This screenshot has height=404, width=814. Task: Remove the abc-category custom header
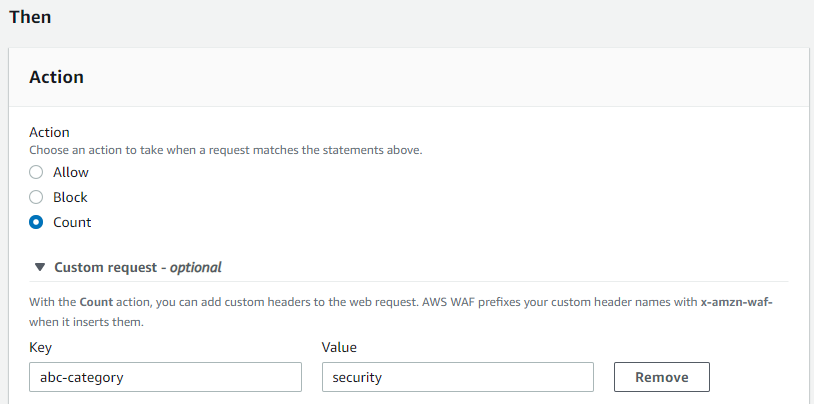click(x=661, y=377)
